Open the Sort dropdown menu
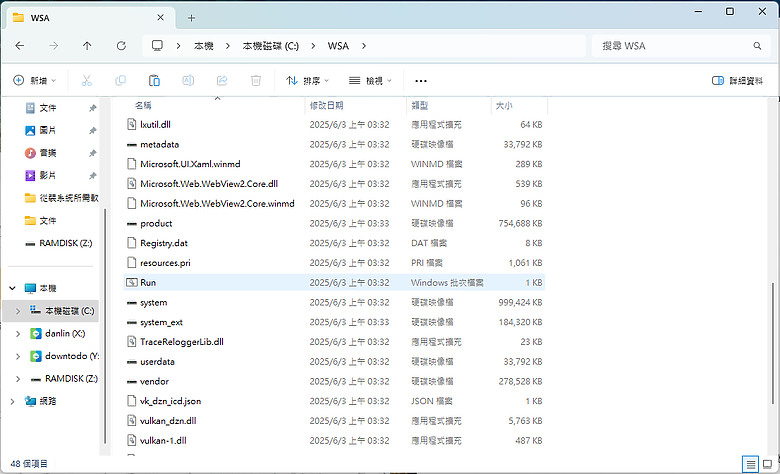The height and width of the screenshot is (474, 780). click(x=307, y=81)
